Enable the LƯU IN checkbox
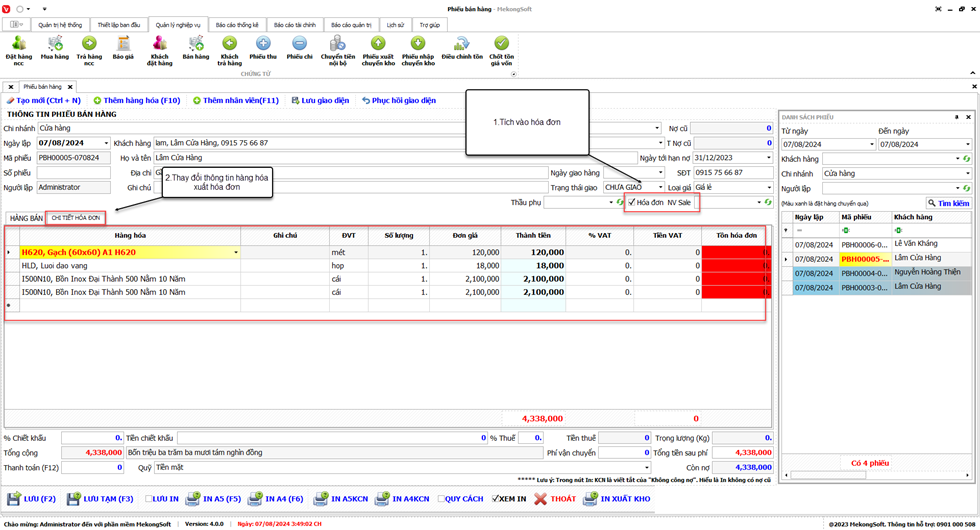Image resolution: width=980 pixels, height=530 pixels. coord(150,498)
